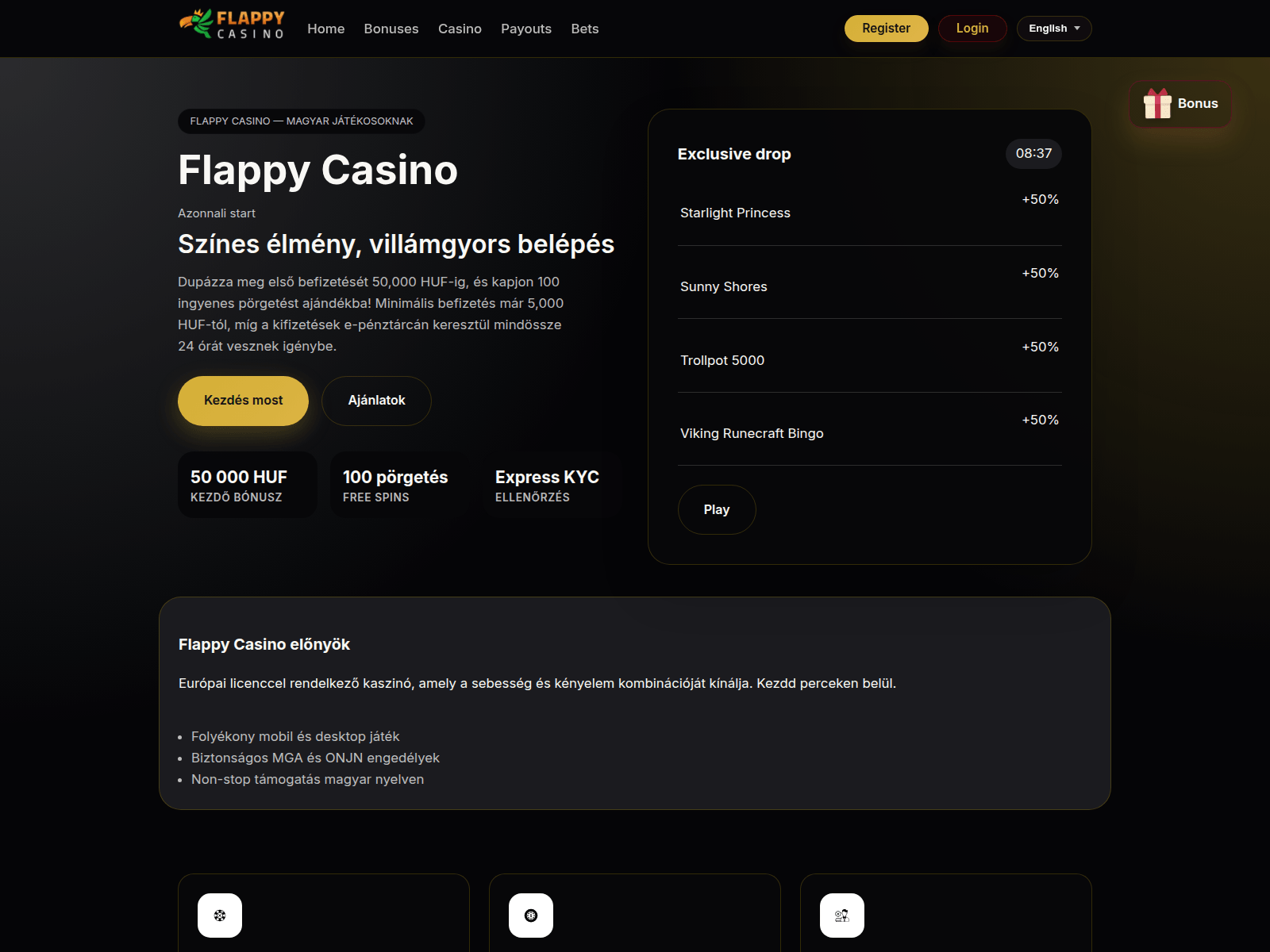Select the Casino nav item

(460, 29)
